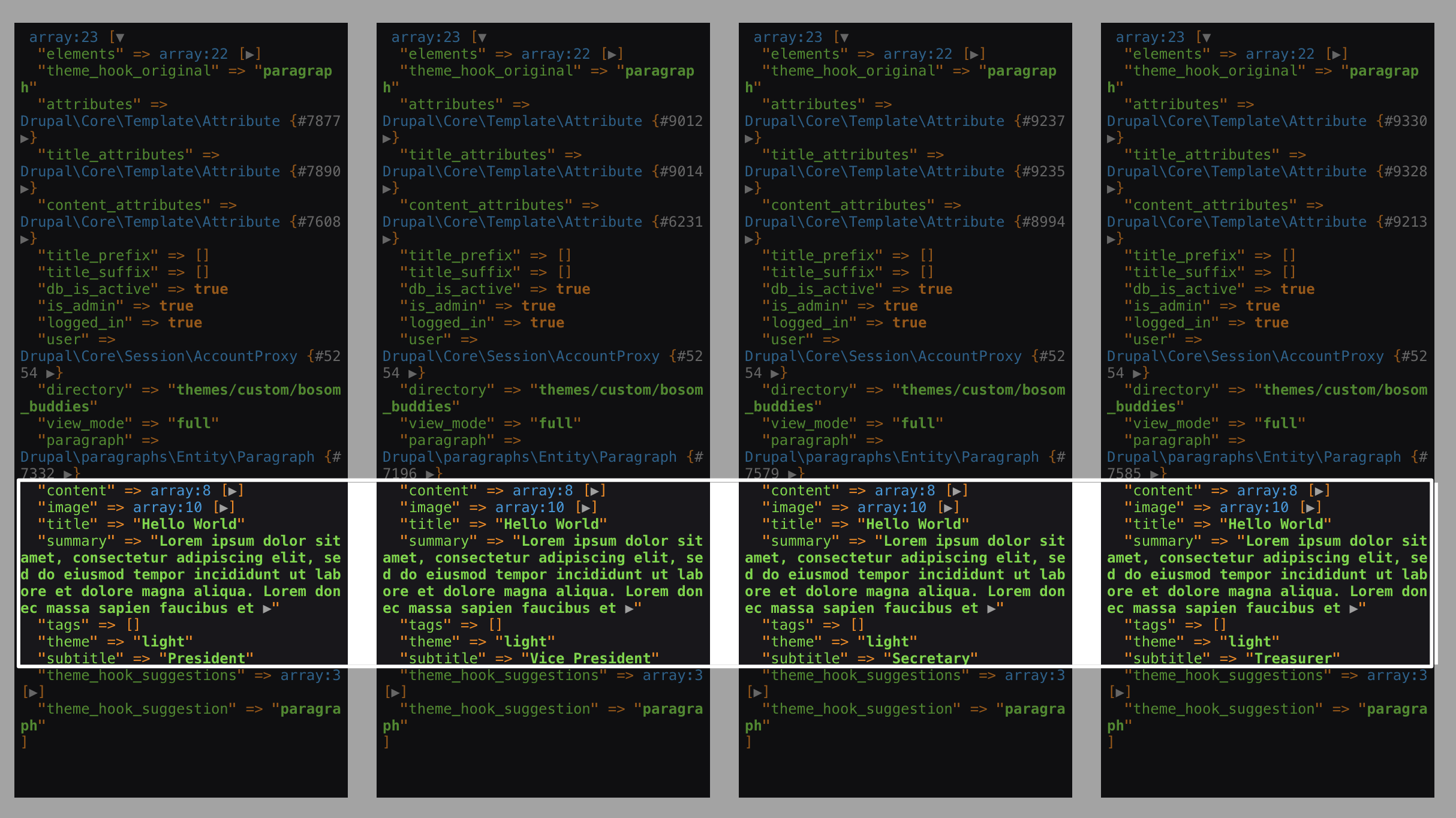Screen dimensions: 1456x818
Task: Expand Paragraph entity object #7585
Action: point(1155,474)
